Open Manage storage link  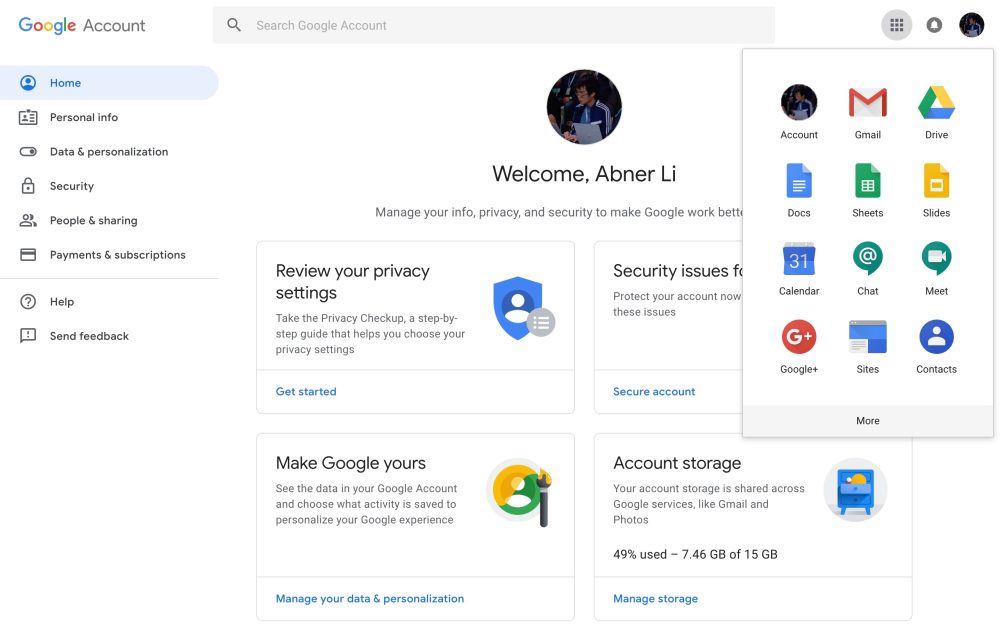655,598
